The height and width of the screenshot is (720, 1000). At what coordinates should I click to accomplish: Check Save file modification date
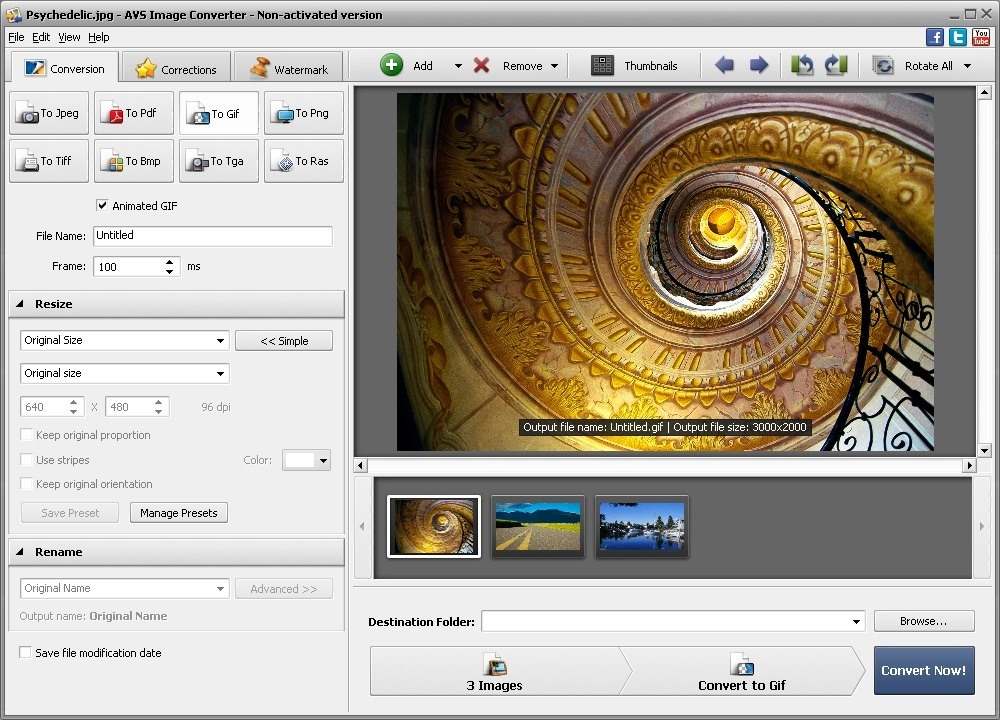(x=25, y=652)
